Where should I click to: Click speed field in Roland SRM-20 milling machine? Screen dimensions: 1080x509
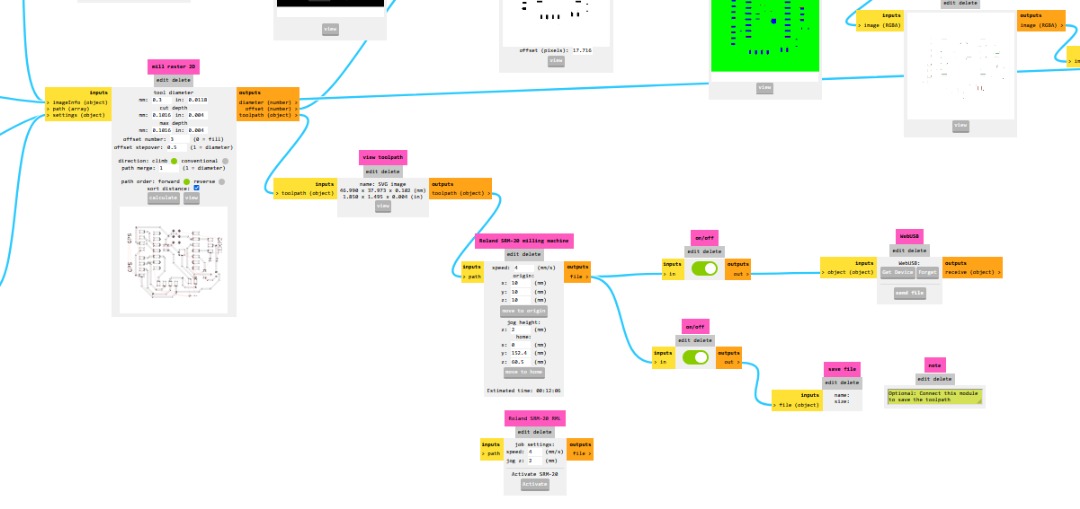[x=524, y=267]
